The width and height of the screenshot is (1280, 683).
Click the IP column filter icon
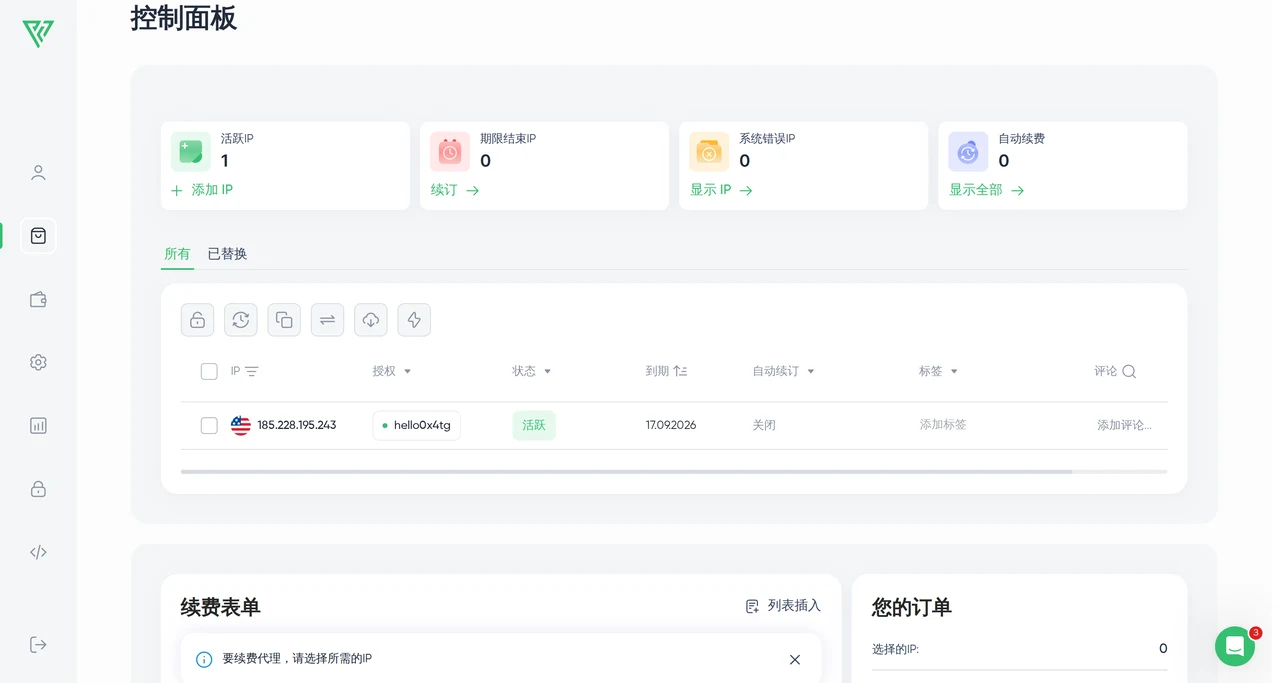click(252, 371)
